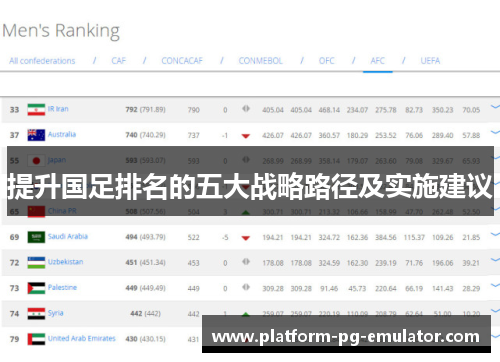The width and height of the screenshot is (500, 362).
Task: Click Iran total points 792 (791.89)
Action: [x=145, y=109]
